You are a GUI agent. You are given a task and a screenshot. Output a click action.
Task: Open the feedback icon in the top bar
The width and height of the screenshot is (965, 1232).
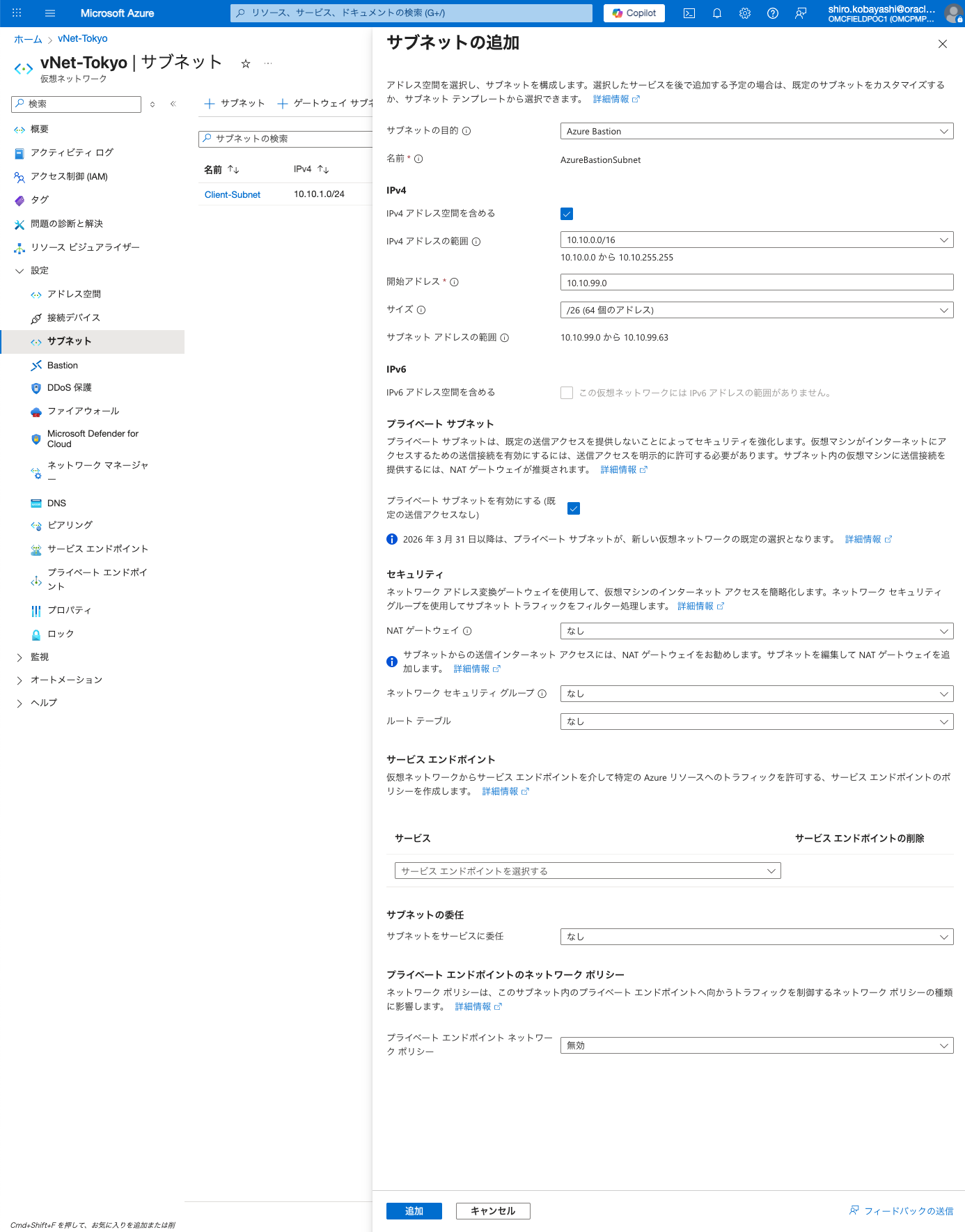801,13
